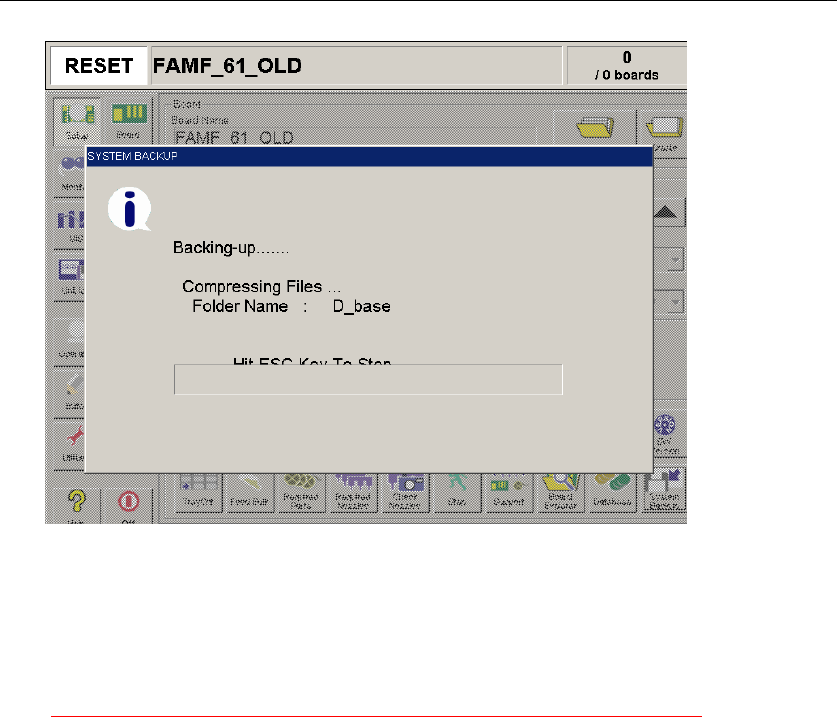Open the Required Parts tool
Image resolution: width=837 pixels, height=717 pixels.
(301, 491)
